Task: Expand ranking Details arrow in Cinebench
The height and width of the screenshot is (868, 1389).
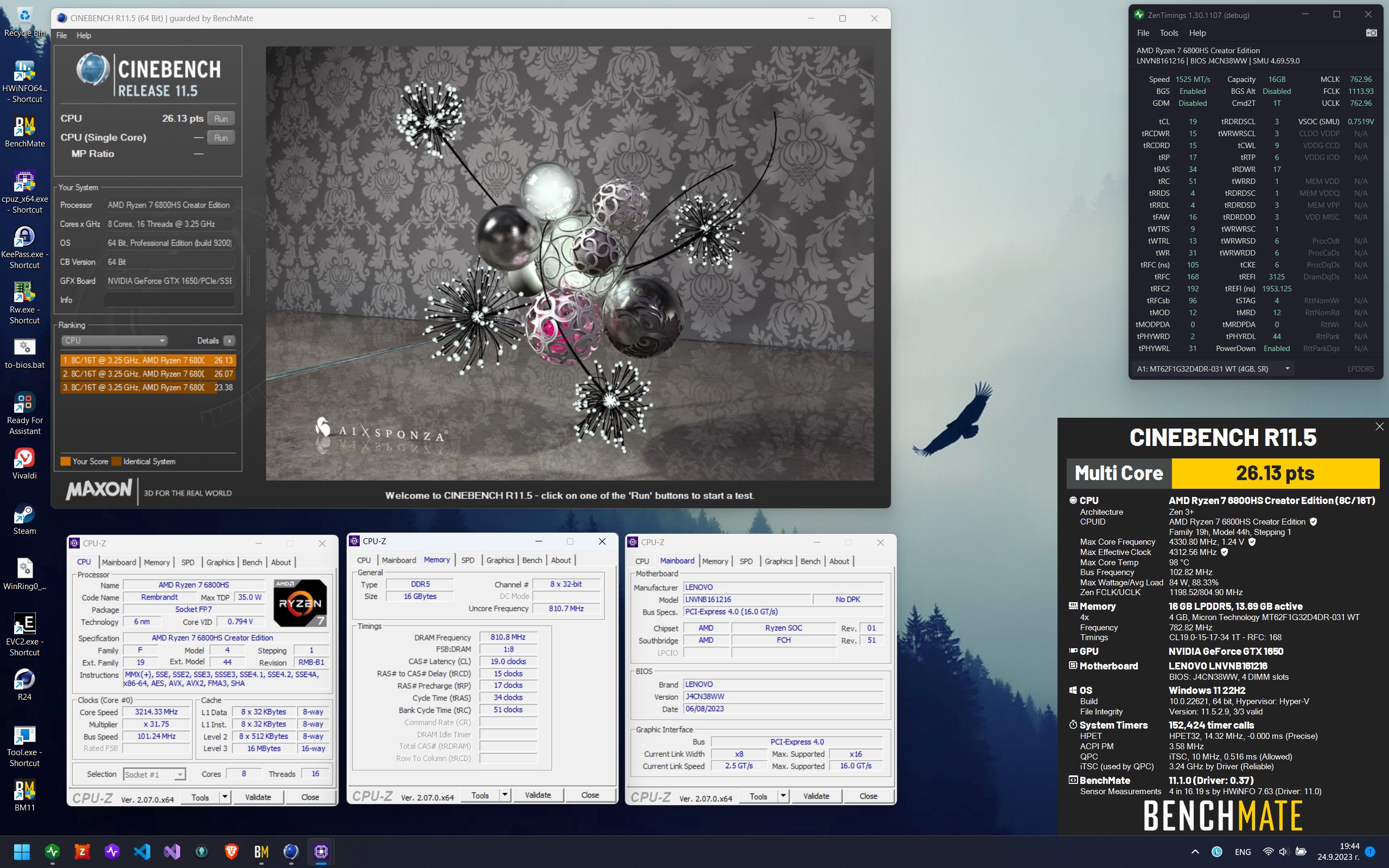Action: [229, 341]
